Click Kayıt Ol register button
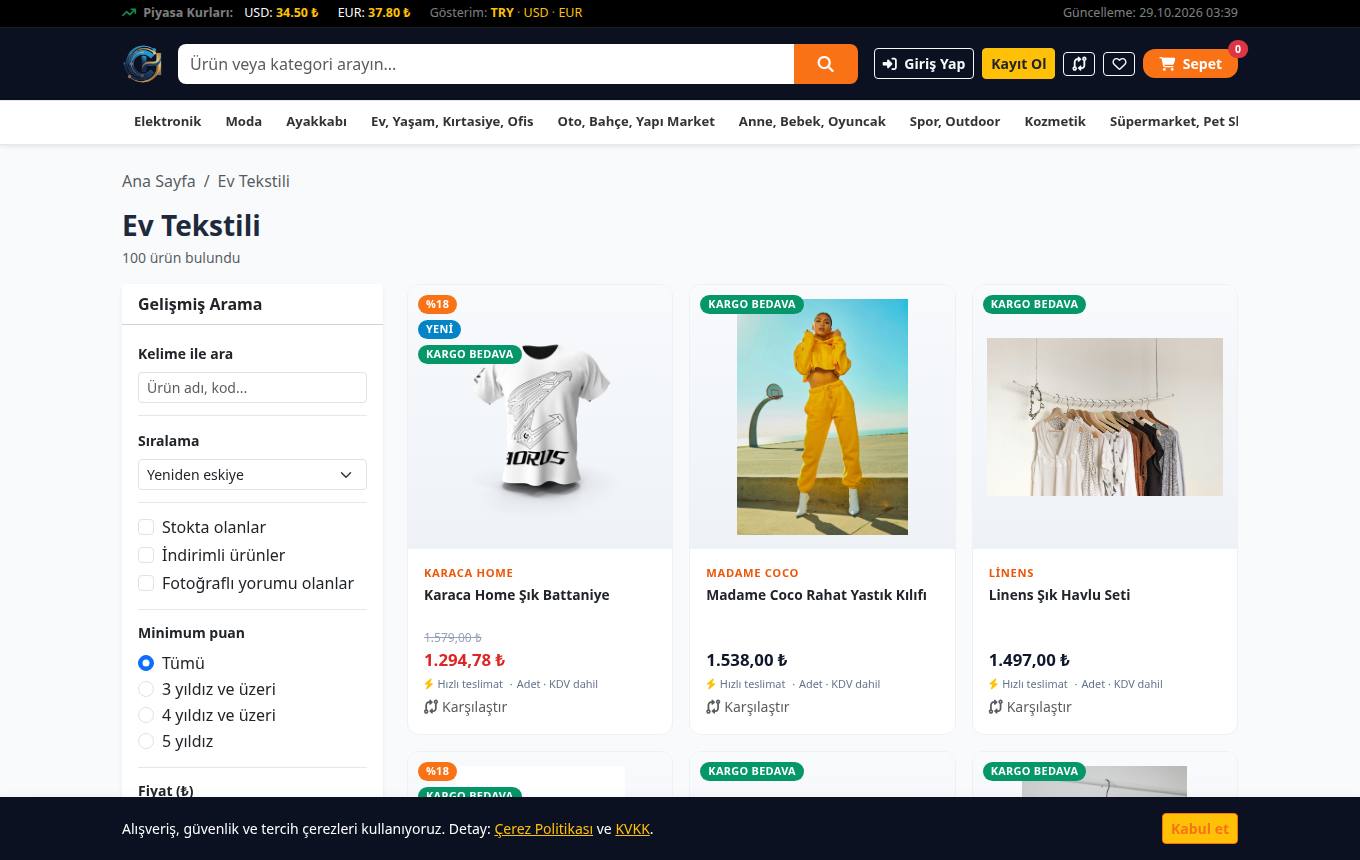This screenshot has width=1360, height=860. (1018, 64)
